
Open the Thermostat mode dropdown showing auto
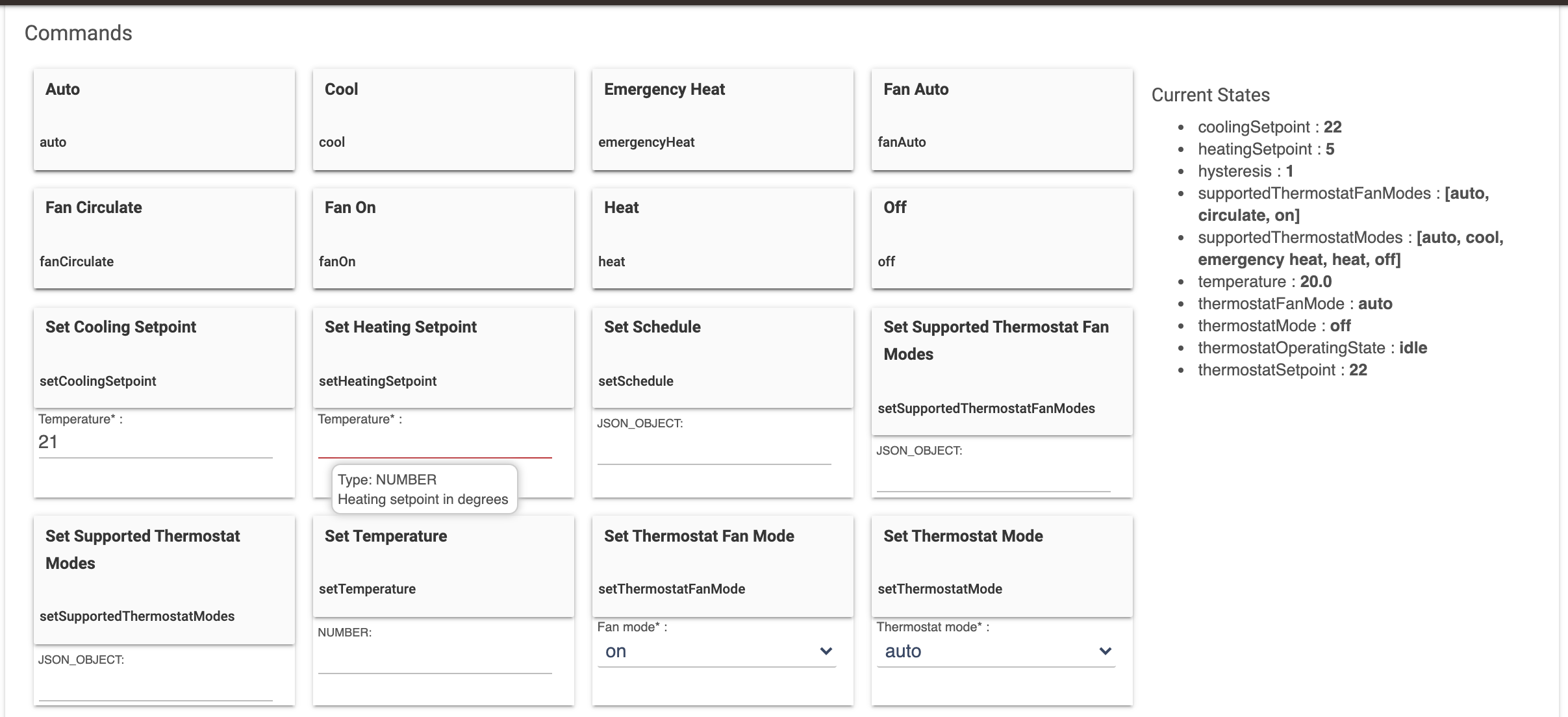pos(996,651)
